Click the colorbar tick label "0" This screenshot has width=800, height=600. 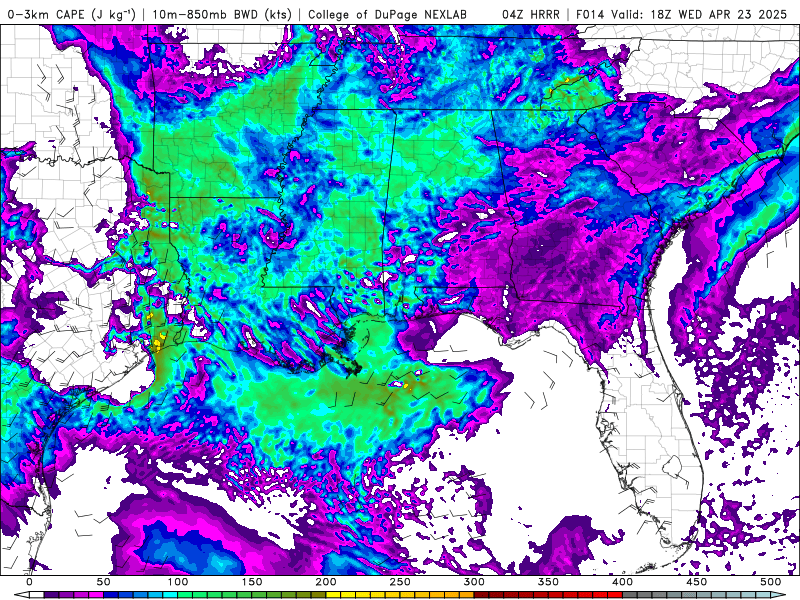point(30,582)
